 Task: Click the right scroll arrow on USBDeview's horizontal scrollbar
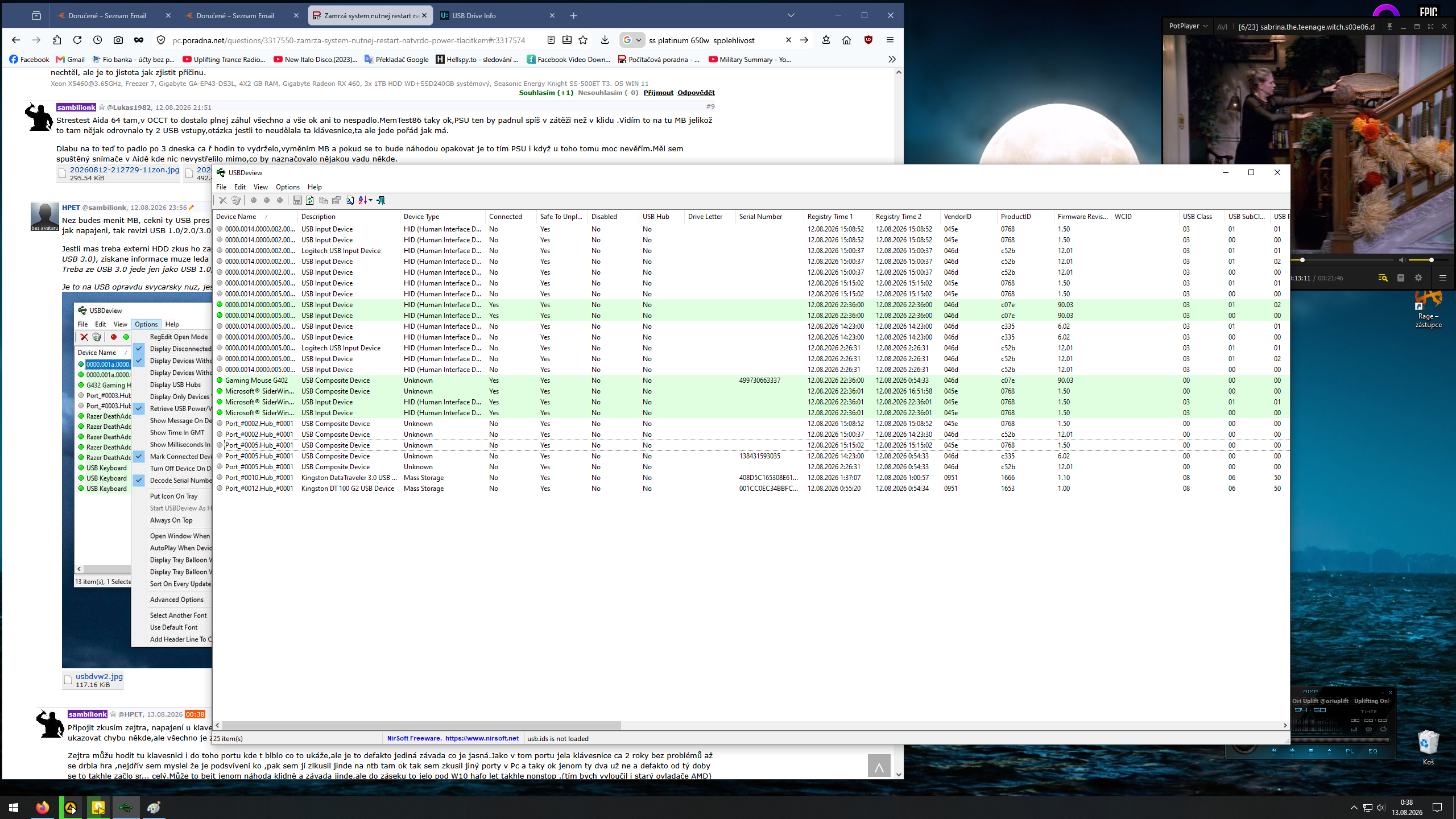(1285, 726)
